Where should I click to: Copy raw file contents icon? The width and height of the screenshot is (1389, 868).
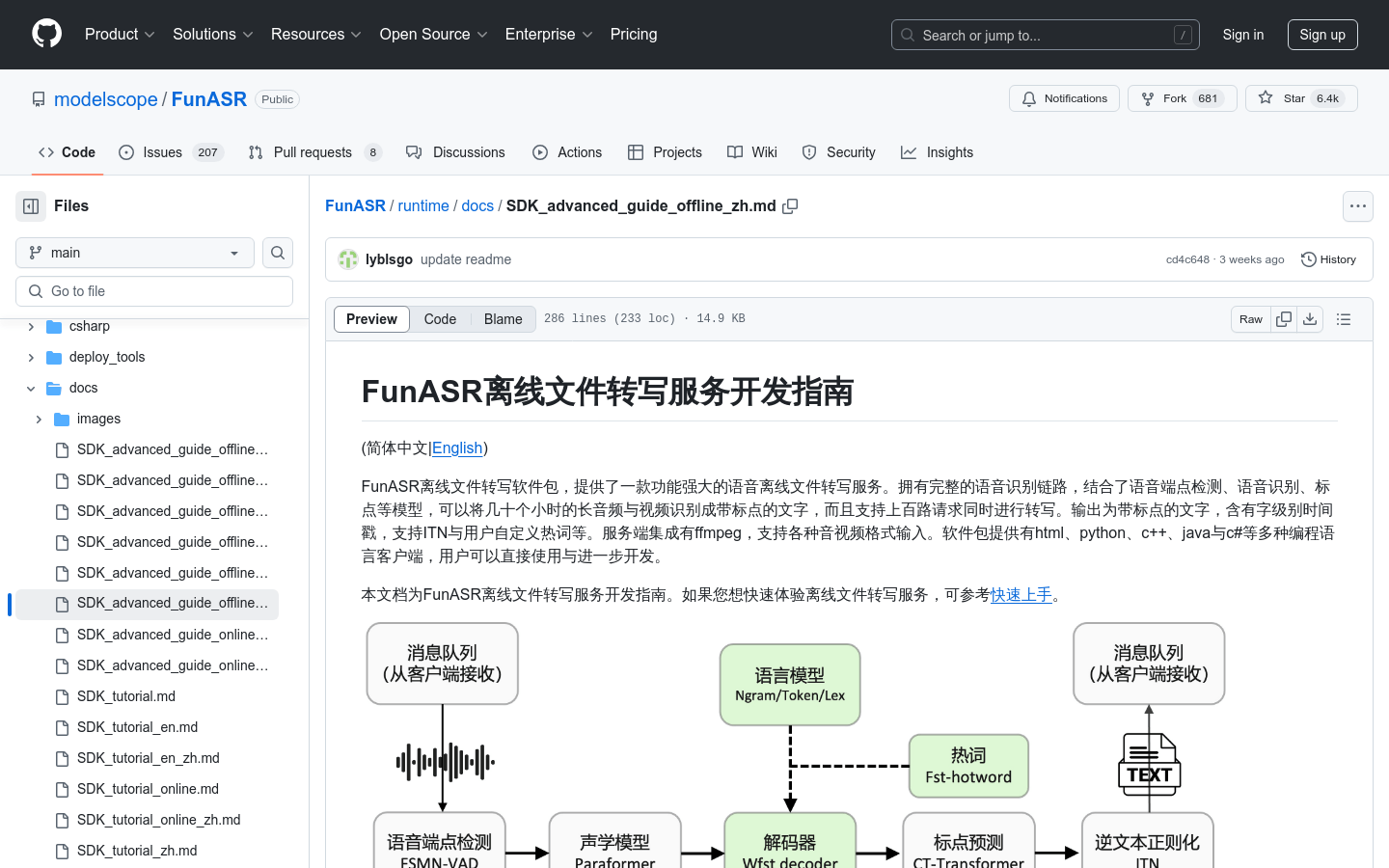pos(1284,318)
